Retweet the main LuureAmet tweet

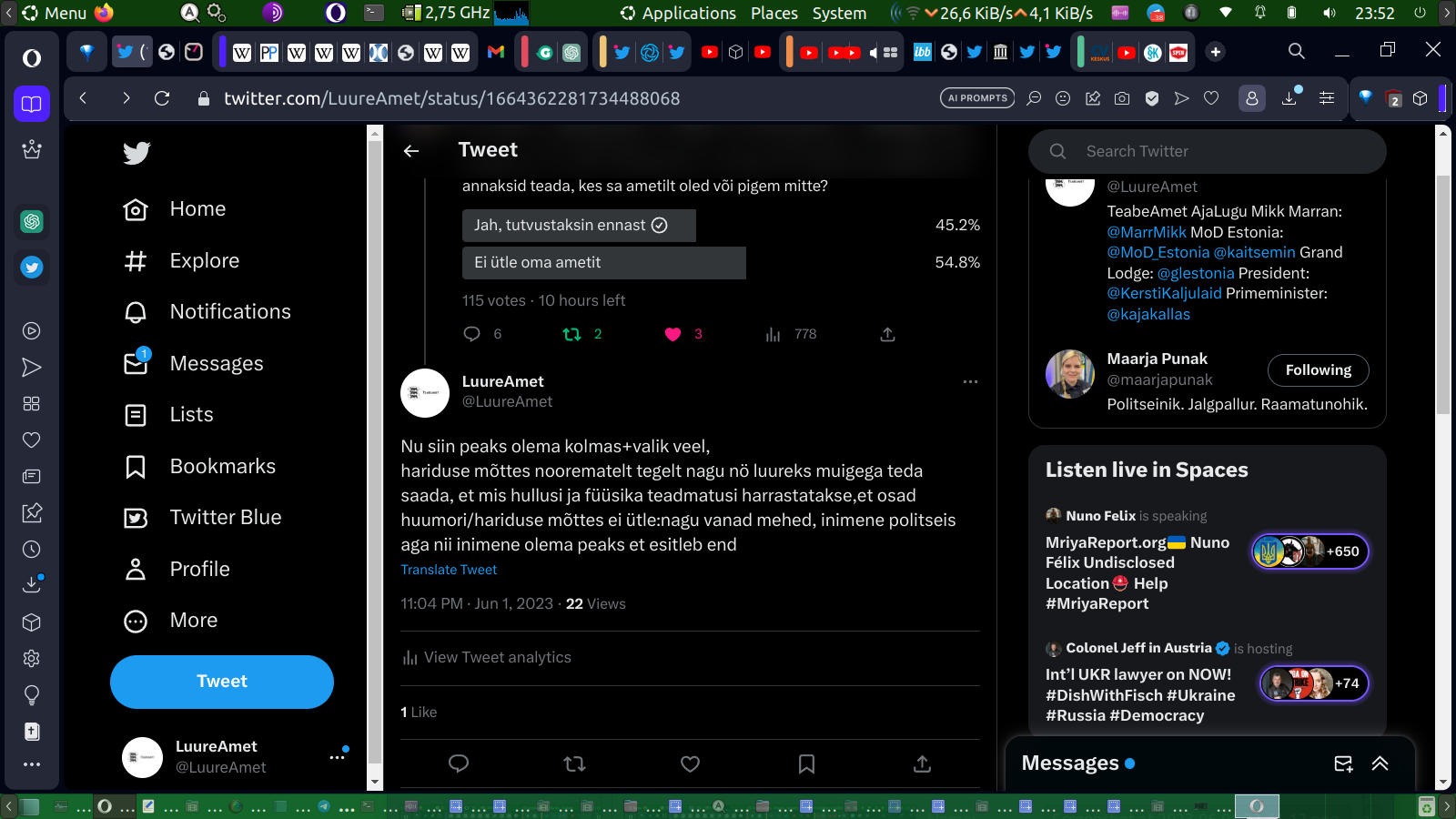point(575,763)
